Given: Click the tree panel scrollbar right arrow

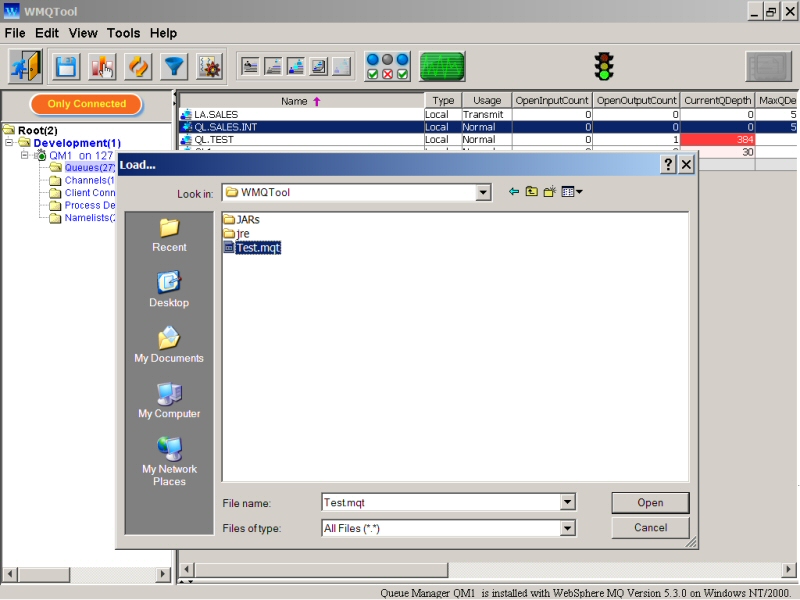Looking at the screenshot, I should point(163,574).
